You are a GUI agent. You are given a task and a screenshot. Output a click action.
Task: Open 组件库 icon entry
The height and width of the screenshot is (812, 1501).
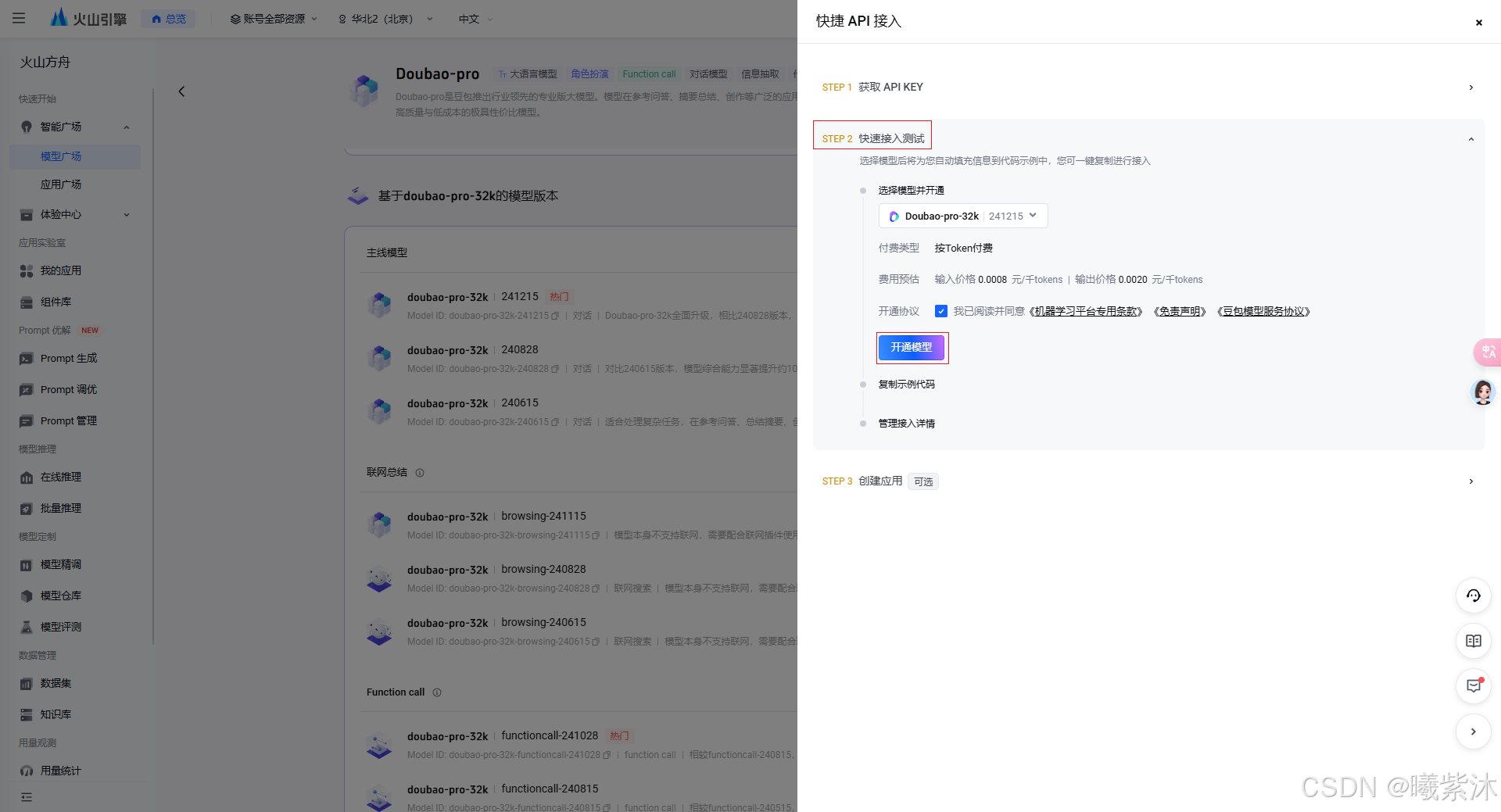tap(26, 302)
